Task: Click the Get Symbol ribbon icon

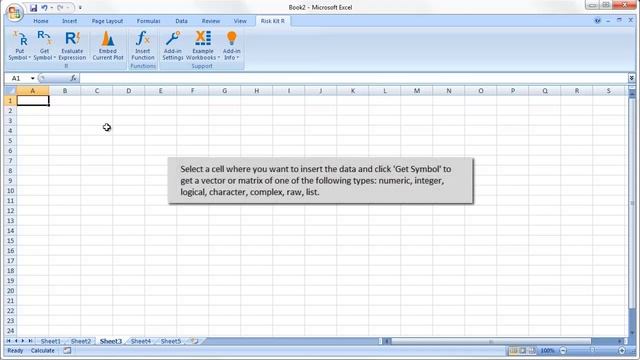Action: click(44, 39)
